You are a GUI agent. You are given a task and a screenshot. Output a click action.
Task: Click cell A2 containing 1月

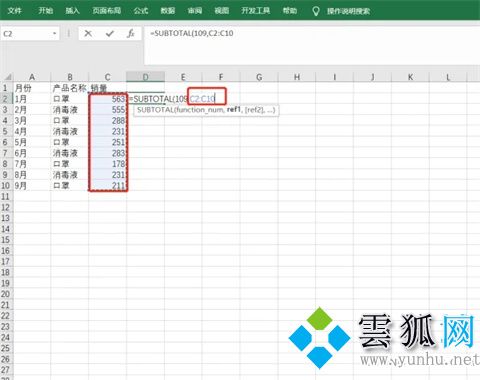(32, 99)
